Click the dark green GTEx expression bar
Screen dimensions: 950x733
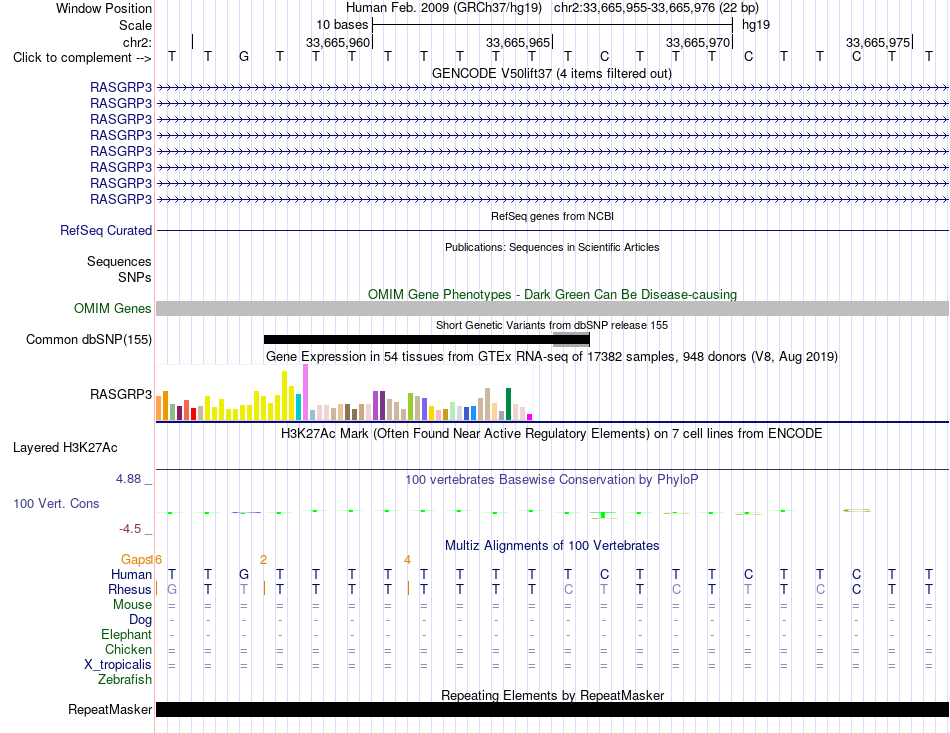tap(508, 404)
